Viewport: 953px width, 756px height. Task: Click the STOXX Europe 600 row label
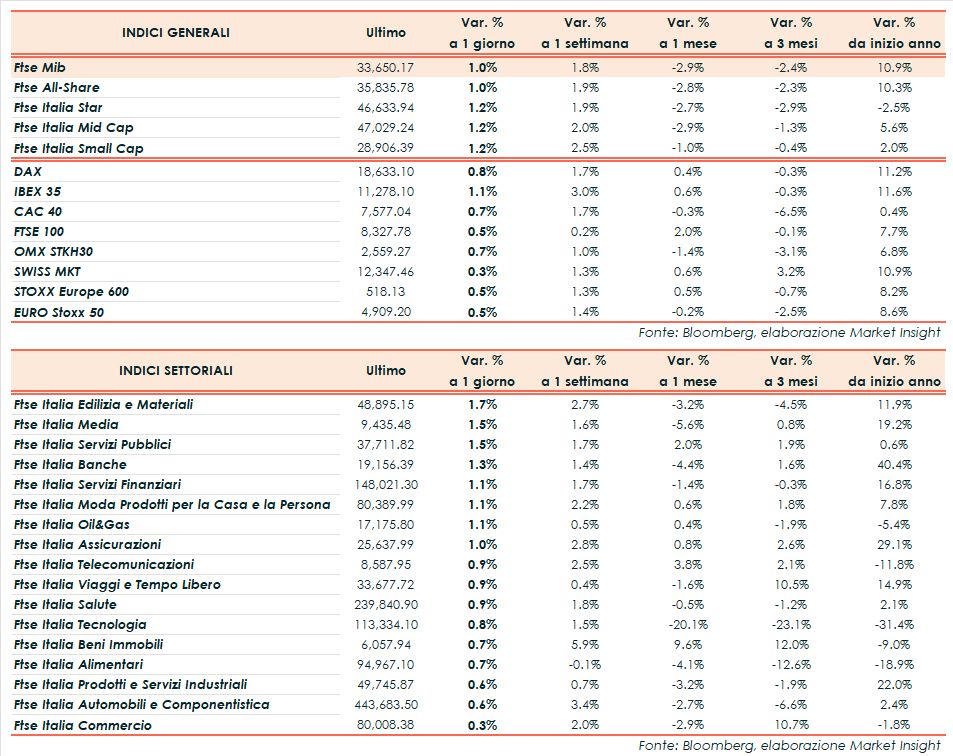71,291
